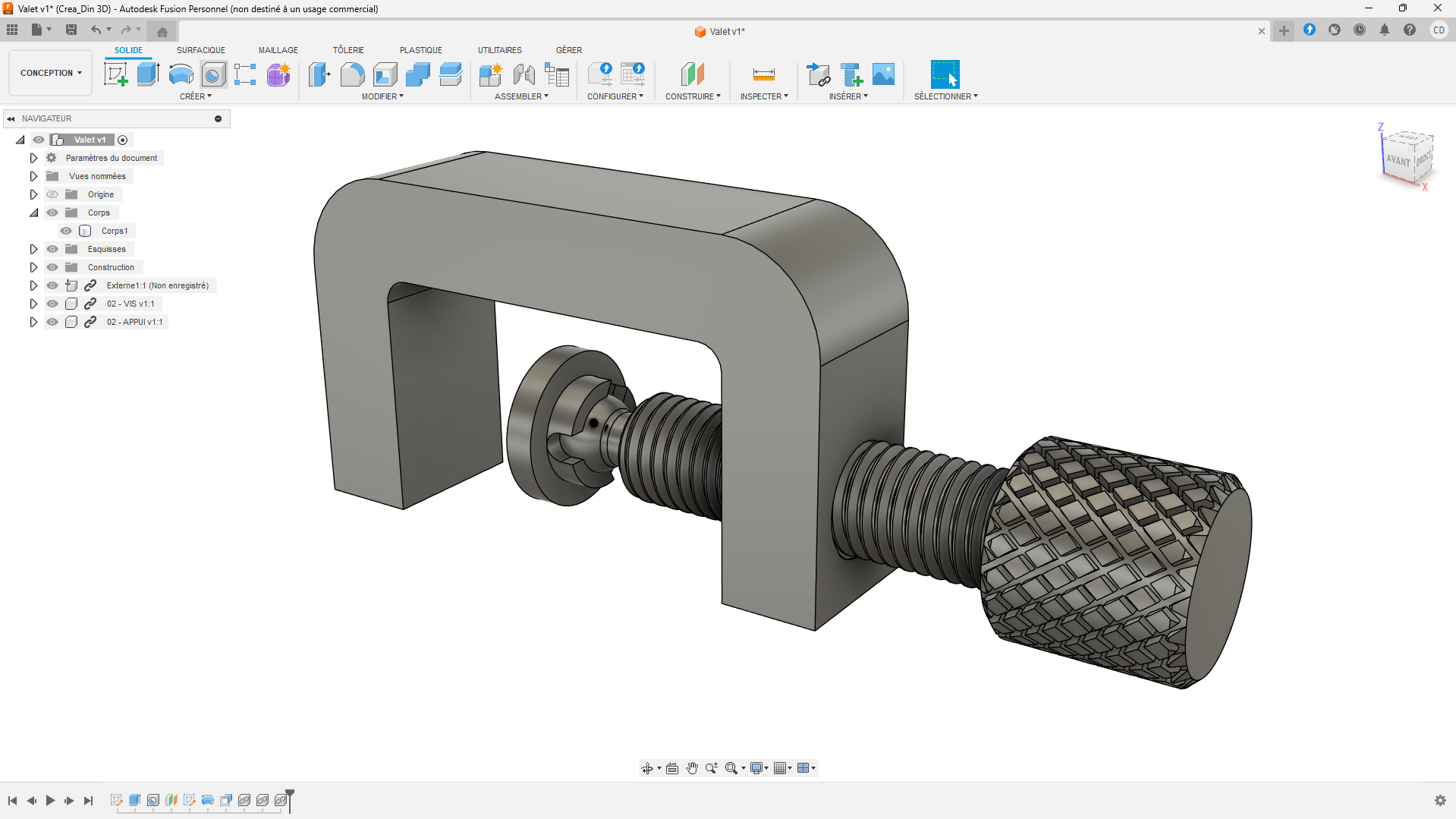1456x819 pixels.
Task: Select the Create Sketch tool
Action: pyautogui.click(x=115, y=74)
